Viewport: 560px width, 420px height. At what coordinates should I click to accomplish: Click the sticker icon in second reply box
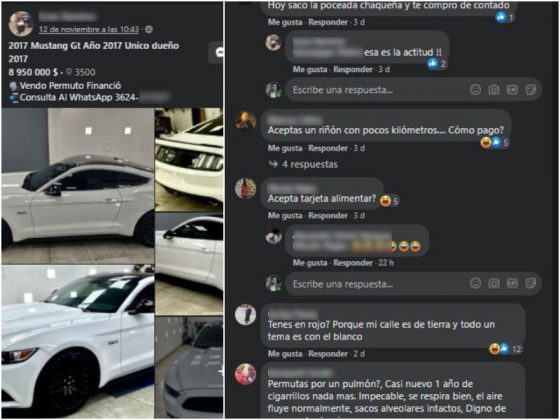[531, 283]
